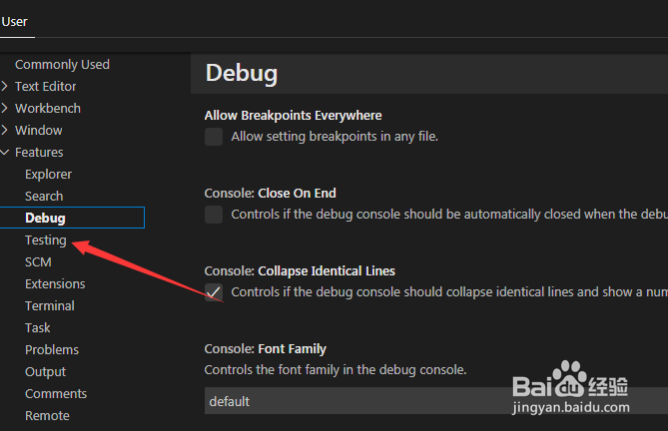Switch to the User settings tab
Screen dimensions: 668x431
click(15, 21)
